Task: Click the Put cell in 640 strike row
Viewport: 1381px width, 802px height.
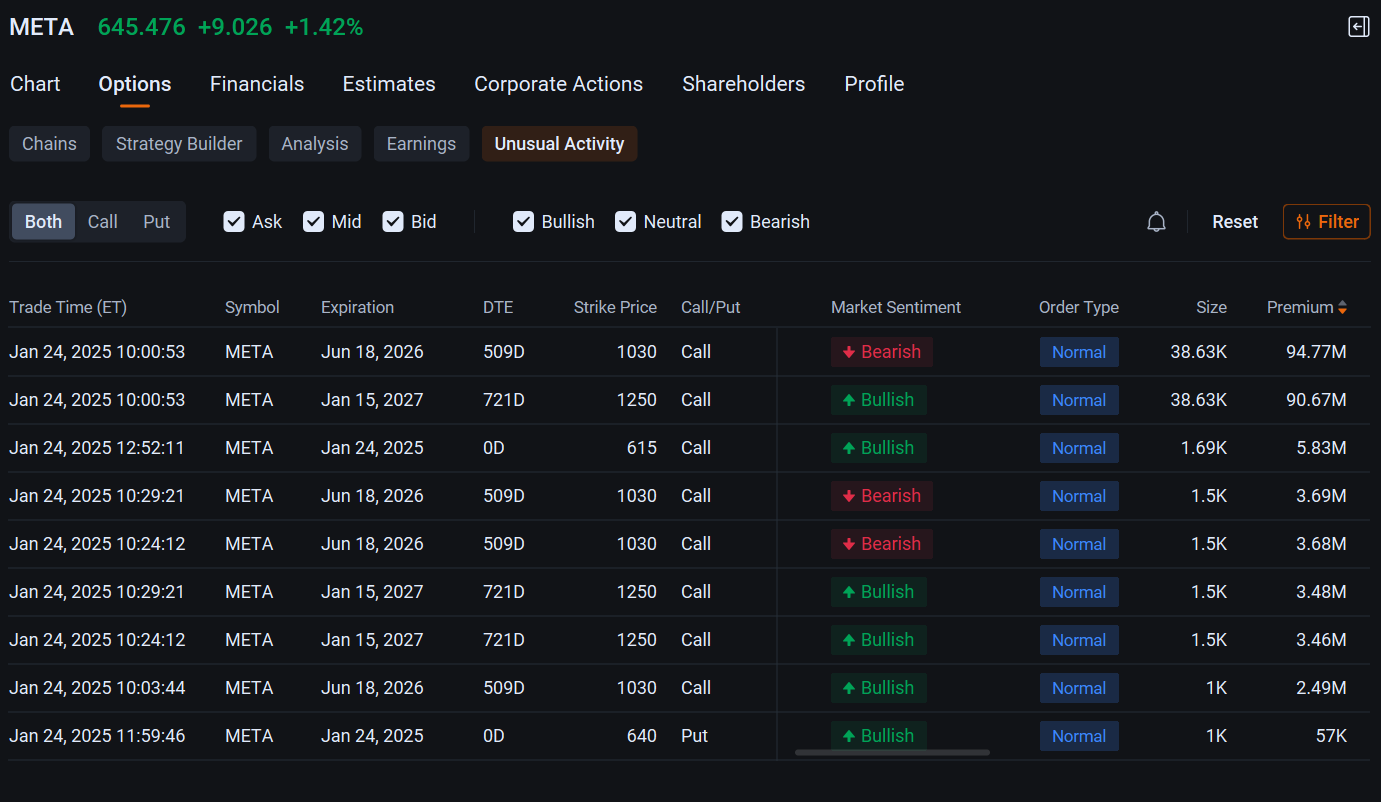Action: click(694, 736)
